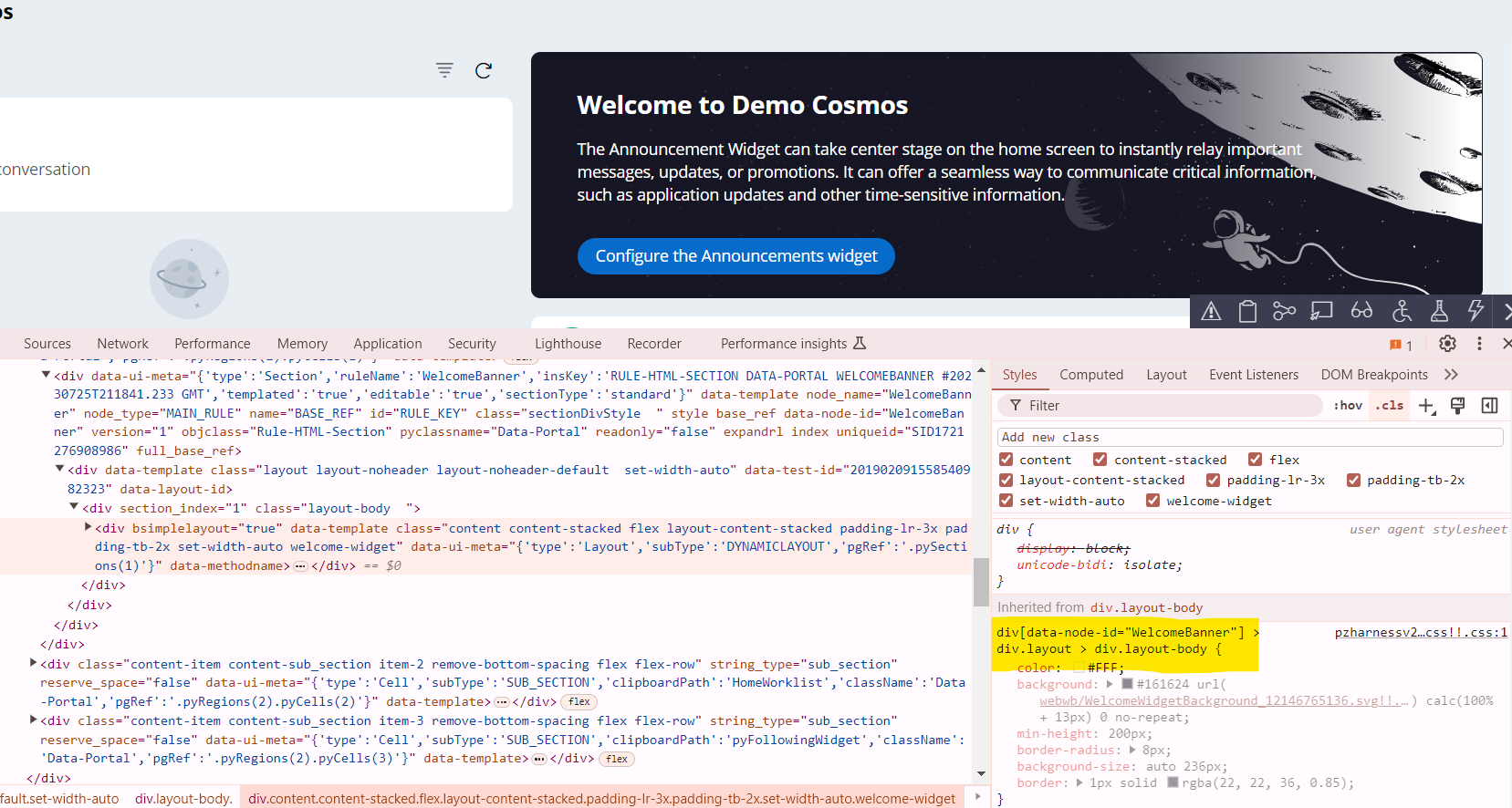The image size is (1512, 808).
Task: Expand the selected welcome-widget content div
Action: pyautogui.click(x=88, y=527)
